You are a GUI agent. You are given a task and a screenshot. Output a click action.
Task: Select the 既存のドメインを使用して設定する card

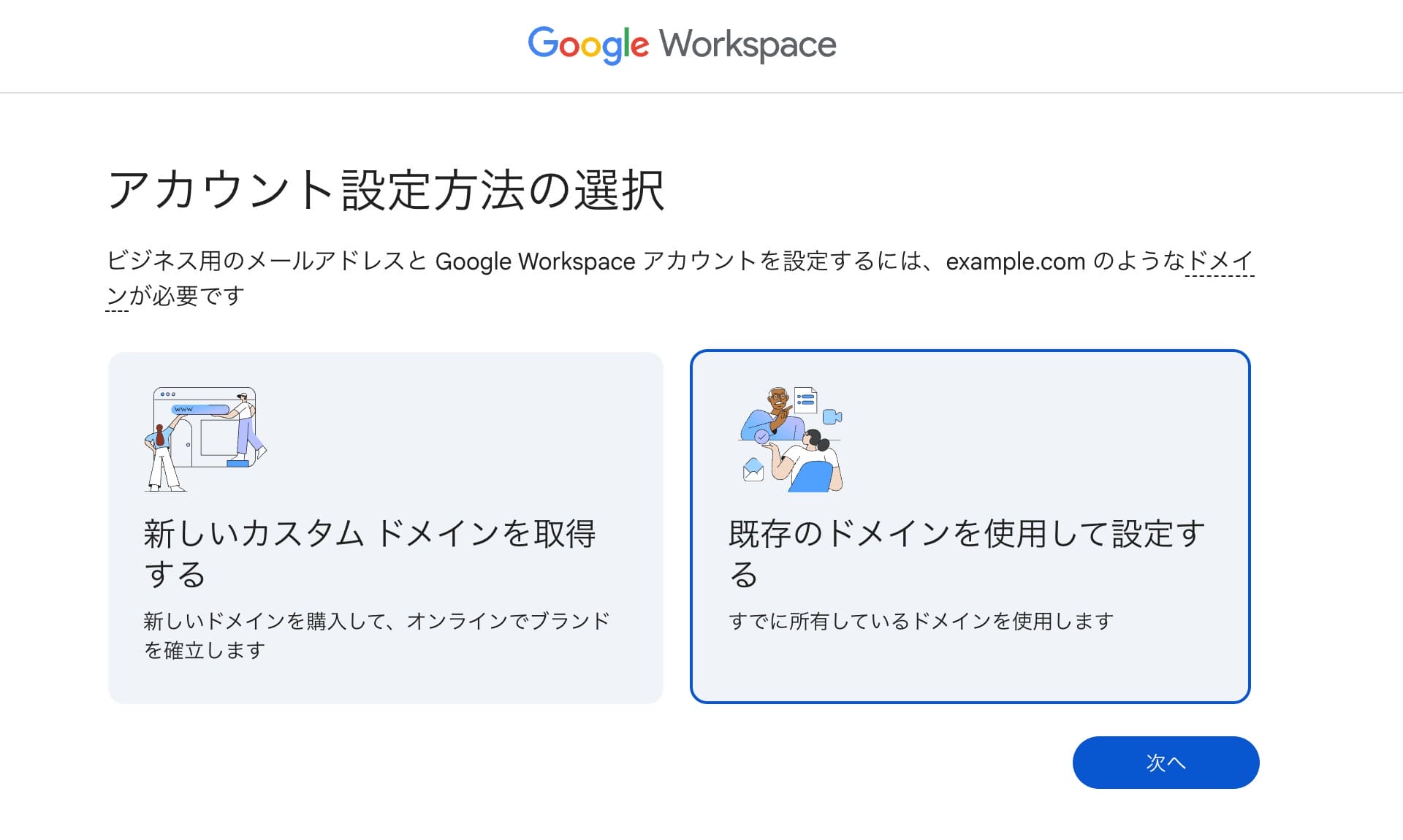tap(970, 527)
